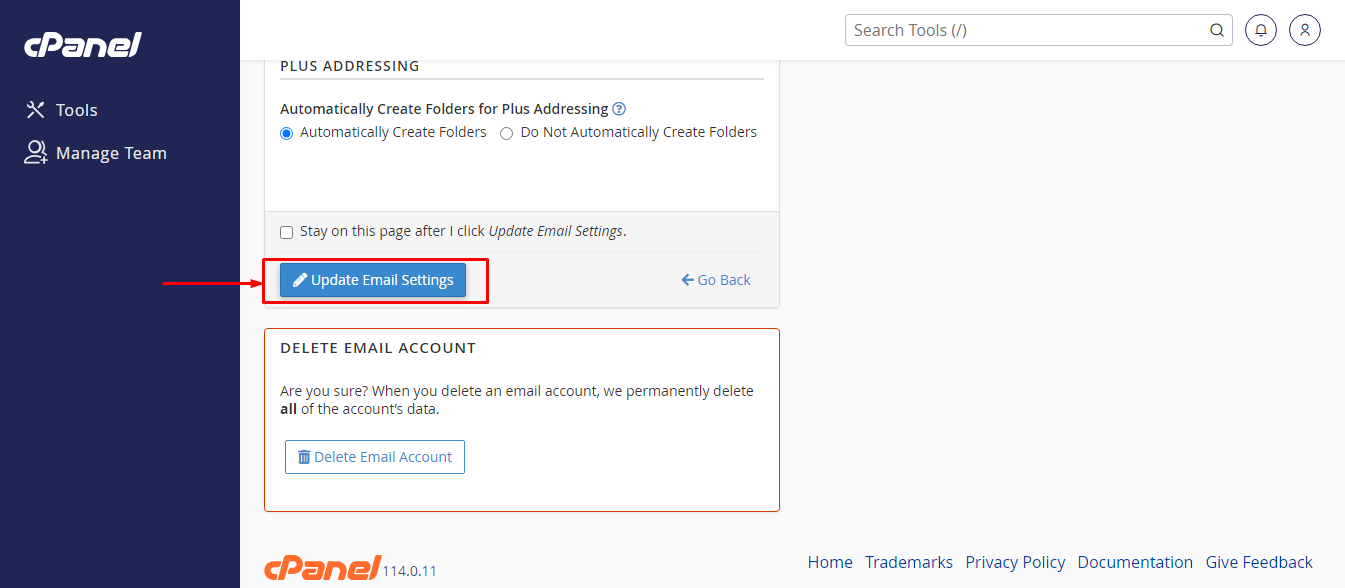Open the Documentation footer link
Image resolution: width=1345 pixels, height=588 pixels.
pyautogui.click(x=1135, y=562)
